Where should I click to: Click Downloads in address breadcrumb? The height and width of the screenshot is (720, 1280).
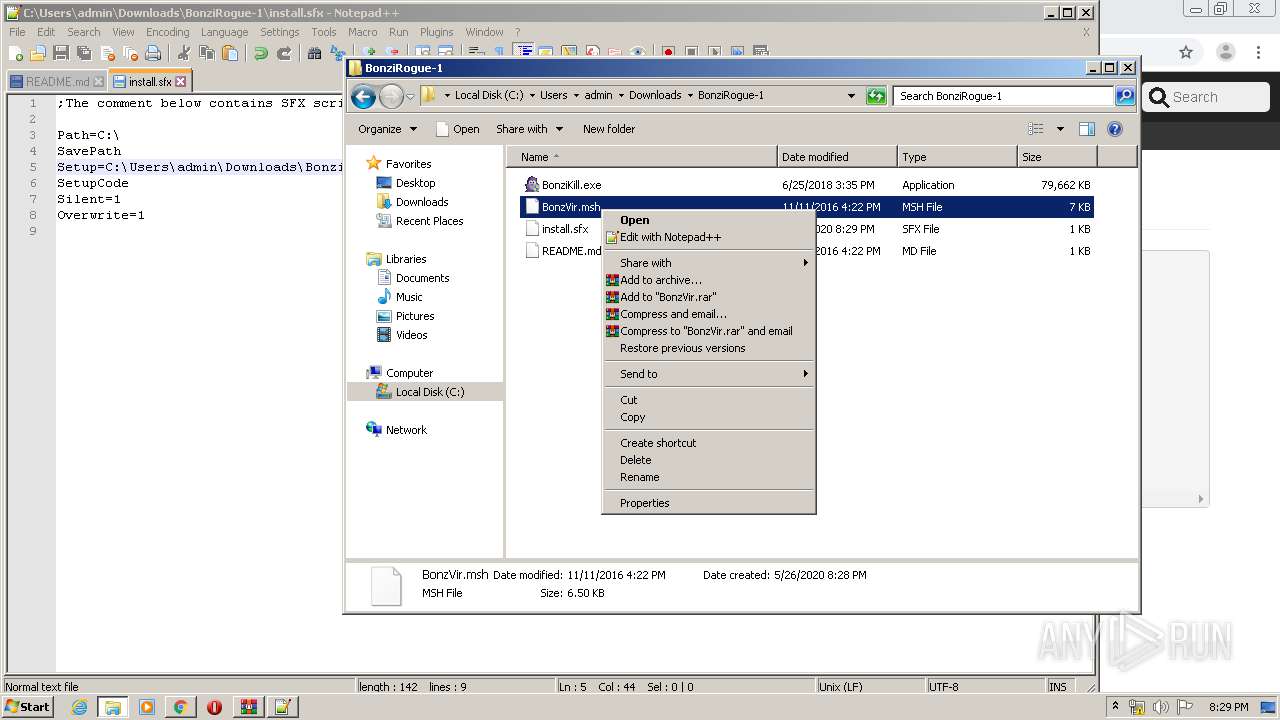coord(655,96)
